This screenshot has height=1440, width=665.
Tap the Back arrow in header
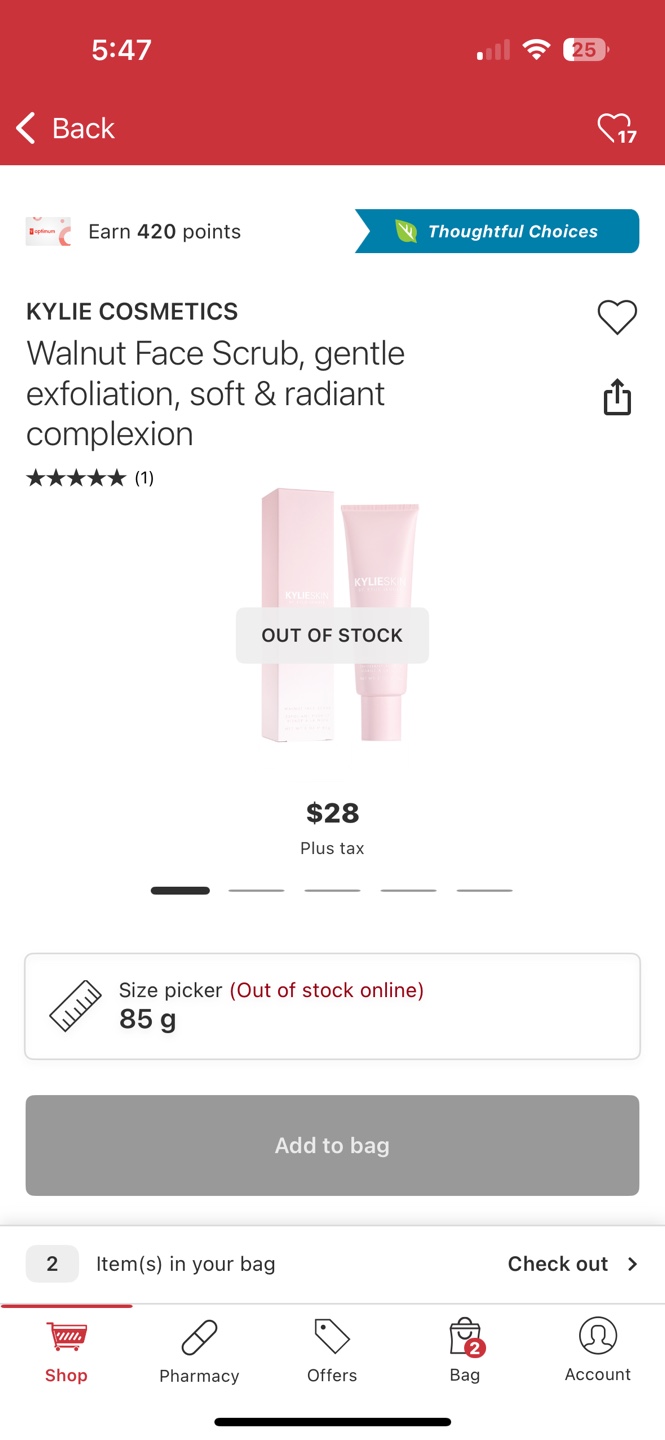click(26, 128)
